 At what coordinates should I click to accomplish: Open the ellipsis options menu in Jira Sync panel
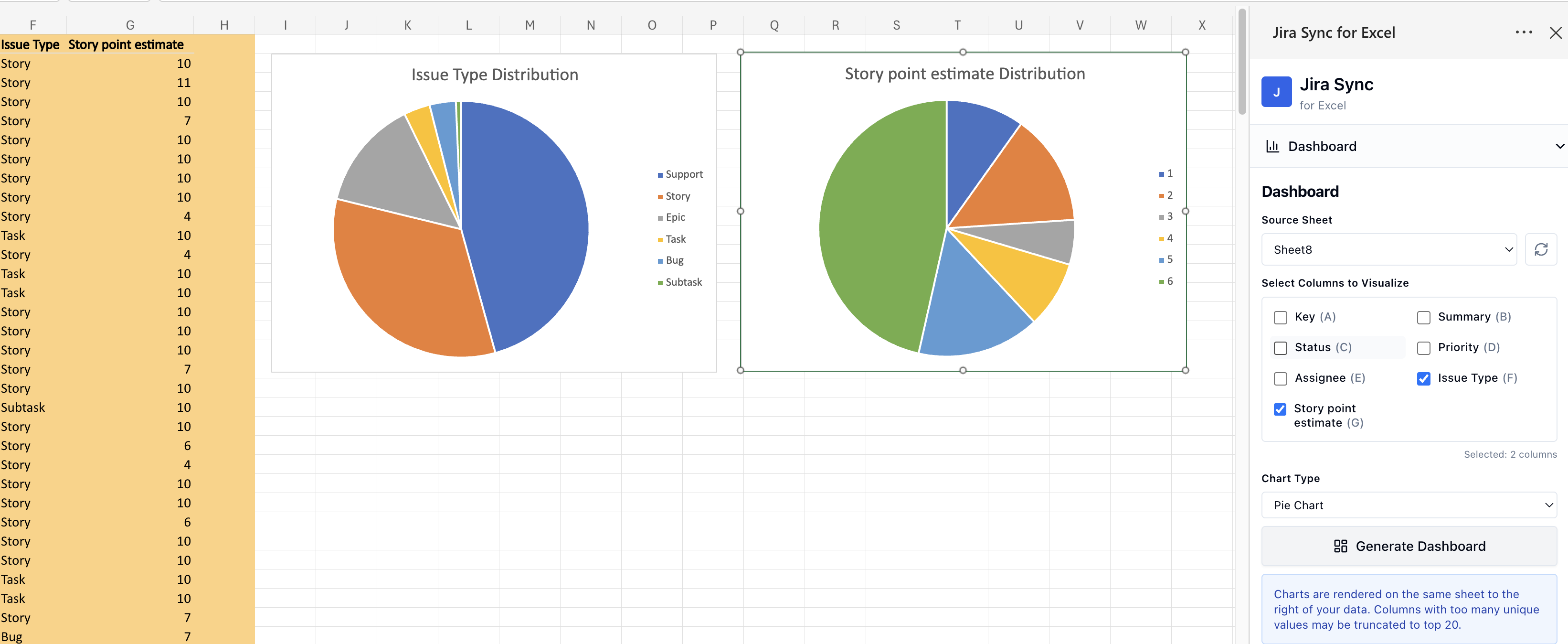1524,32
